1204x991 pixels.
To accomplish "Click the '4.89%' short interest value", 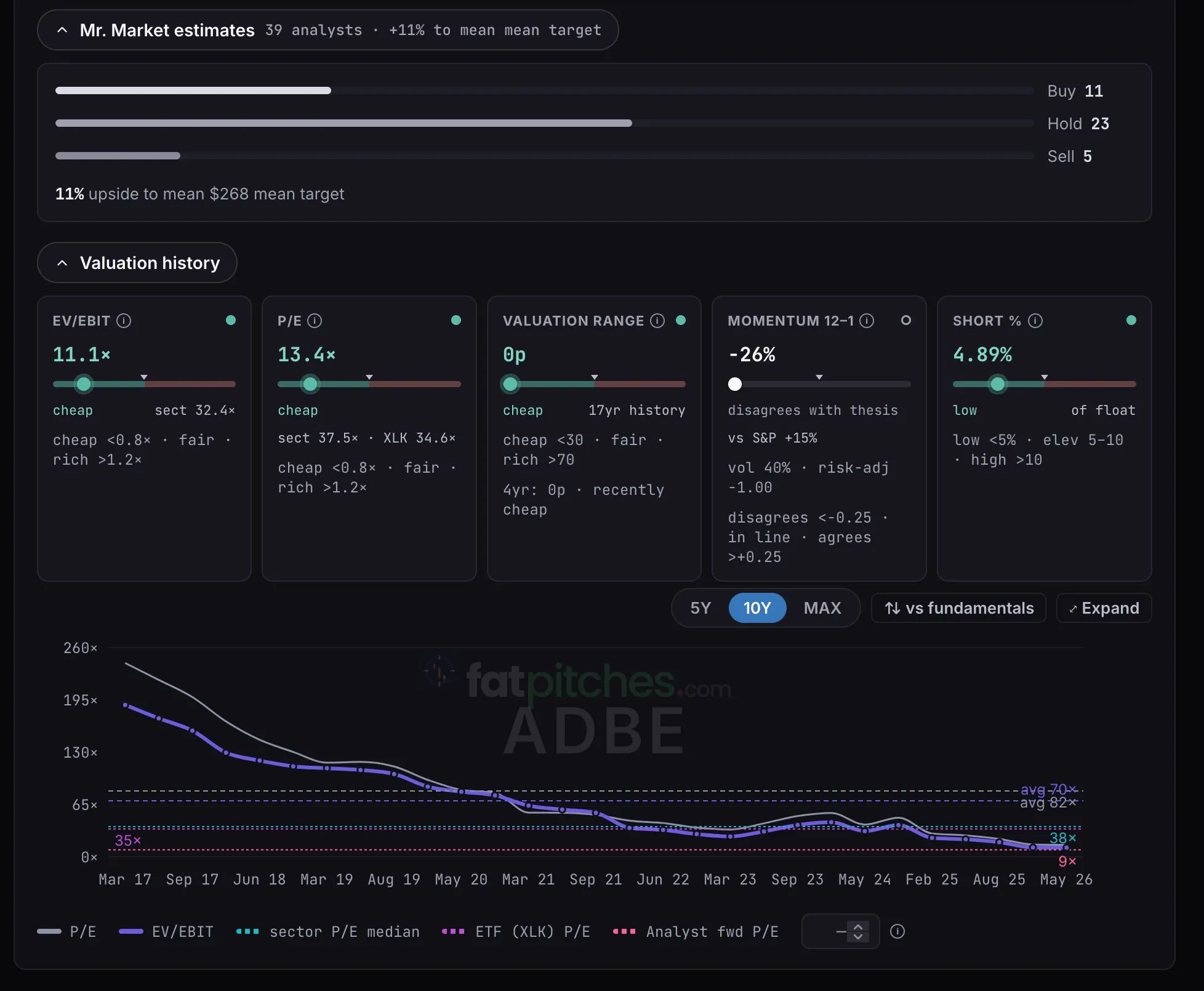I will (x=982, y=355).
